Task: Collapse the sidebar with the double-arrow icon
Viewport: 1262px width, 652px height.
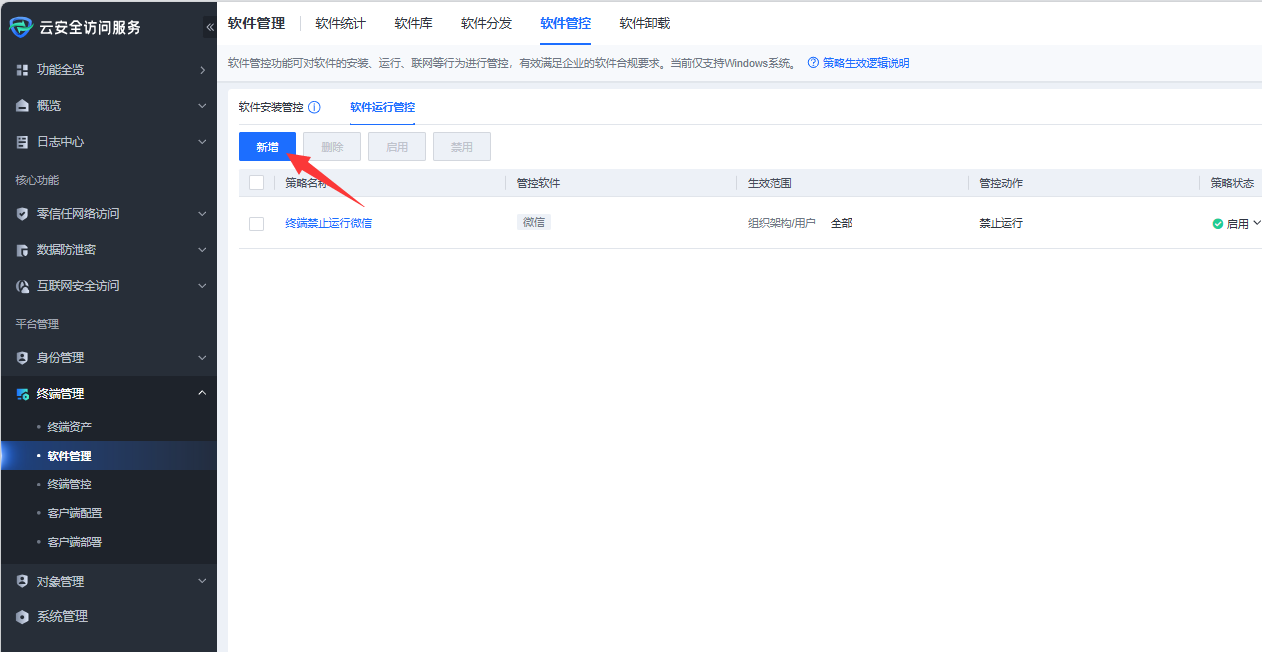Action: pos(209,27)
